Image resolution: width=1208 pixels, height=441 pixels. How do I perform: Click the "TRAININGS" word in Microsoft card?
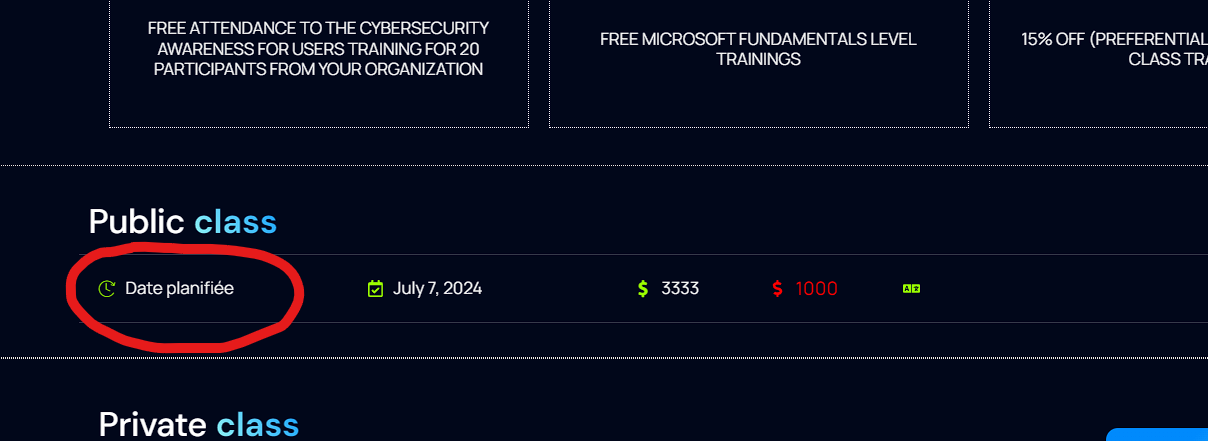click(758, 59)
